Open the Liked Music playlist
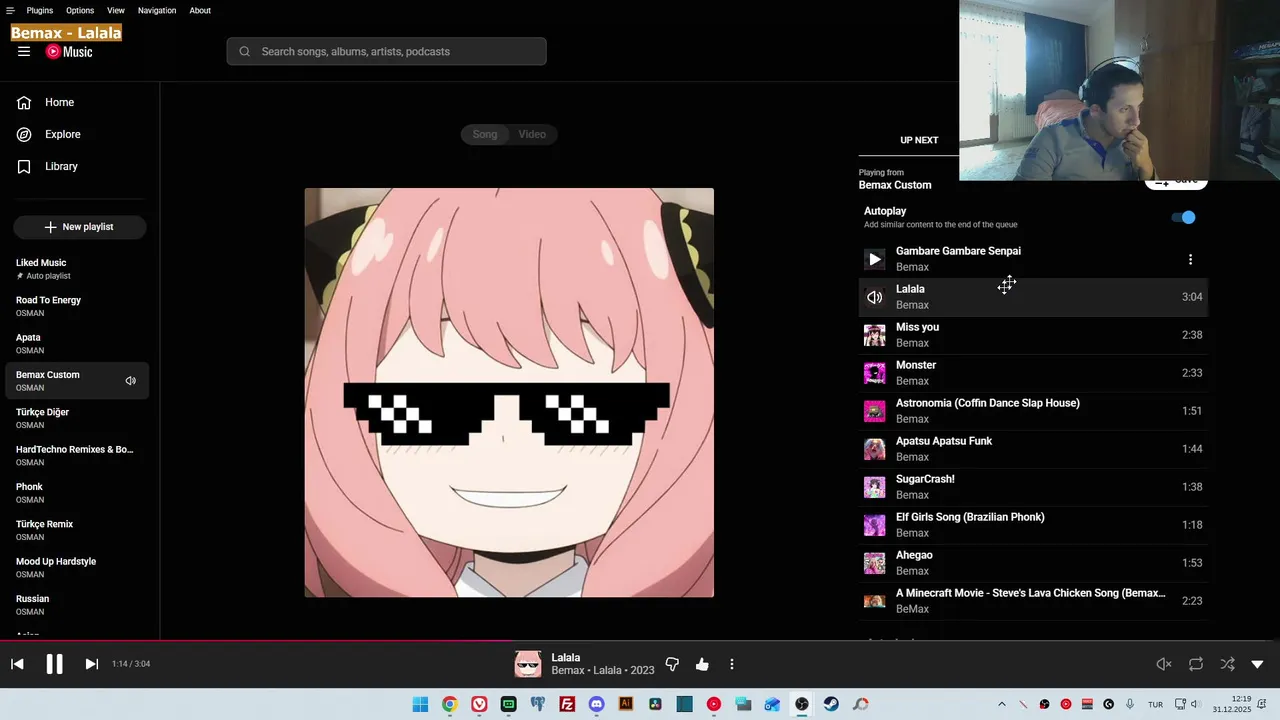 coord(77,268)
